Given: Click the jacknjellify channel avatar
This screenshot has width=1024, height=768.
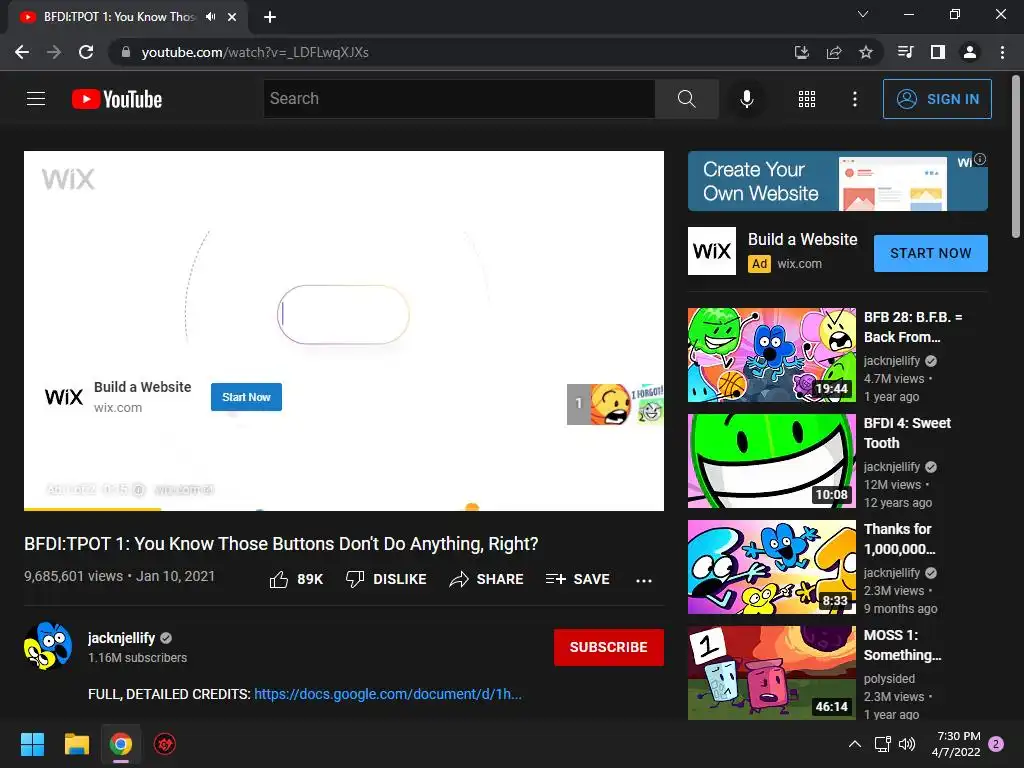Looking at the screenshot, I should pyautogui.click(x=48, y=646).
